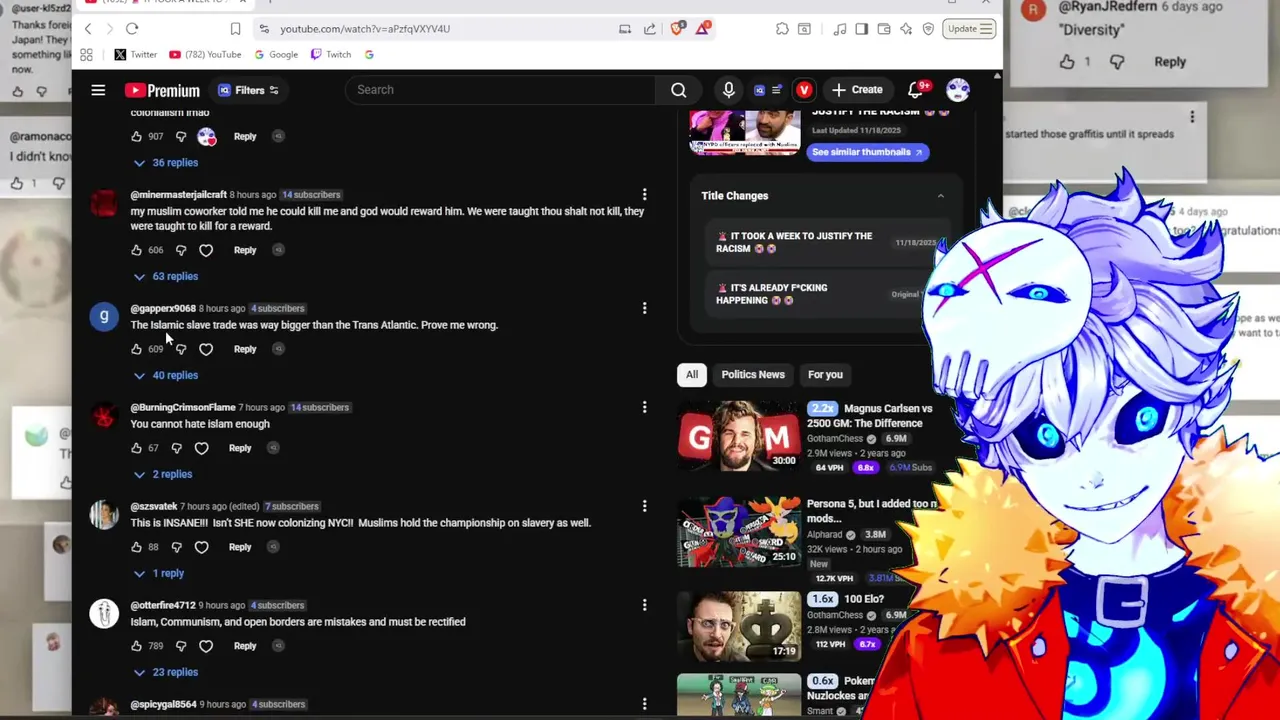Open the 100 Elo? video thumbnail
The image size is (1280, 720).
pyautogui.click(x=739, y=626)
